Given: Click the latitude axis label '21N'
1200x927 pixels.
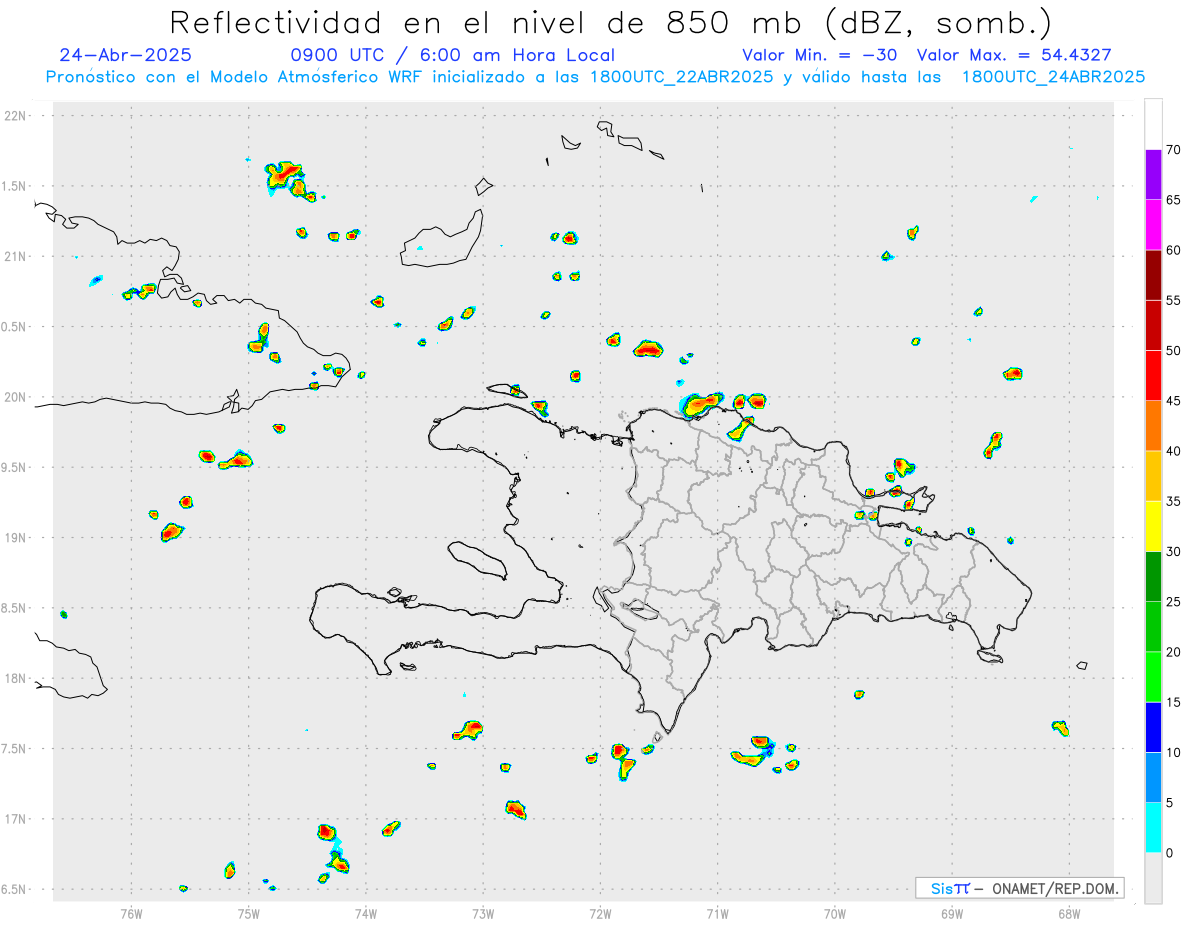Looking at the screenshot, I should click(17, 257).
